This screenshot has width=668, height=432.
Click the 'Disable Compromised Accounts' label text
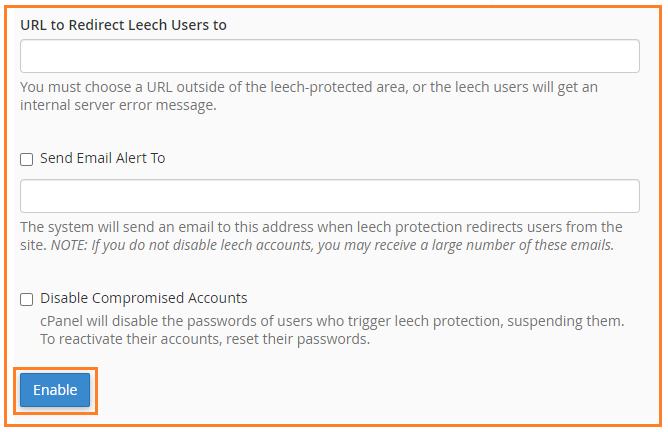point(144,298)
